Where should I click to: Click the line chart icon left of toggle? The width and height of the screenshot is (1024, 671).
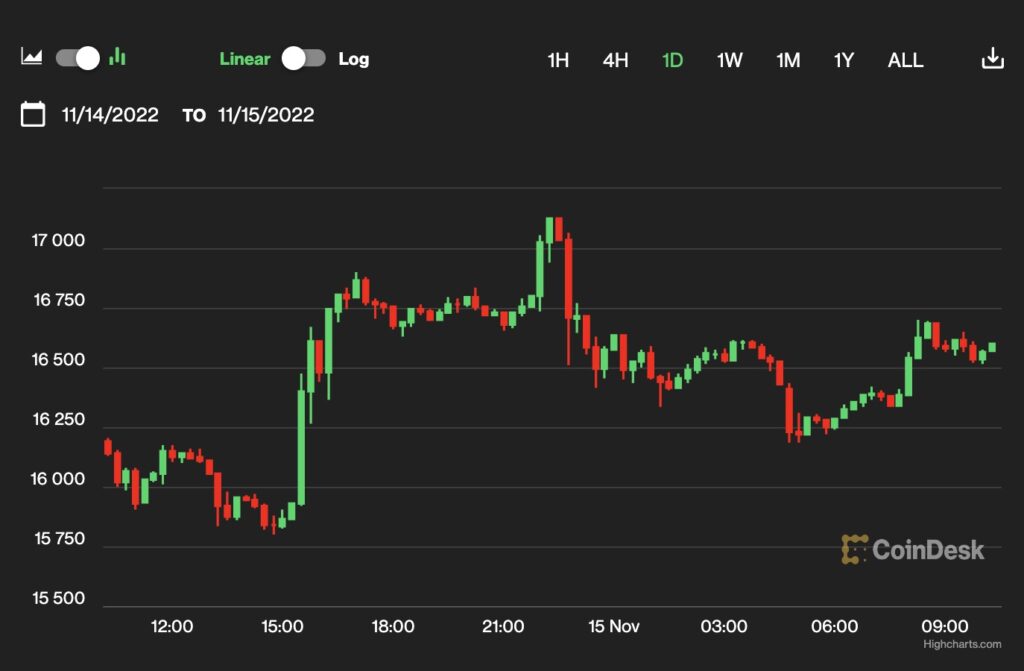(32, 57)
